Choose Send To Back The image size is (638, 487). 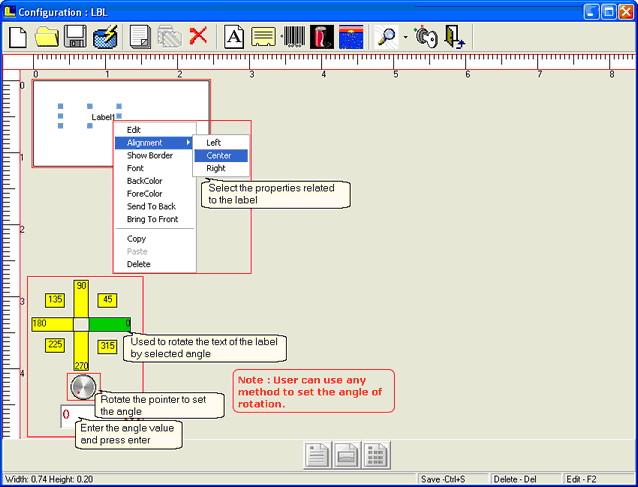click(155, 206)
